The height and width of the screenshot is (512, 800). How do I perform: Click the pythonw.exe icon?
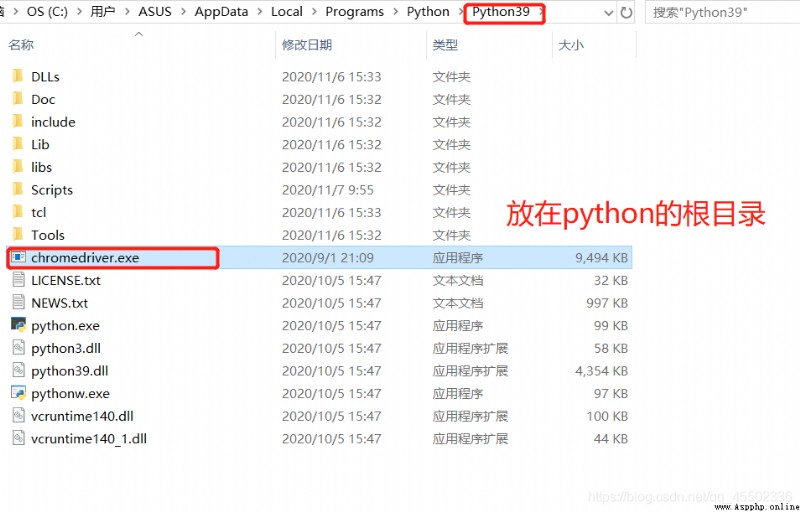point(18,393)
